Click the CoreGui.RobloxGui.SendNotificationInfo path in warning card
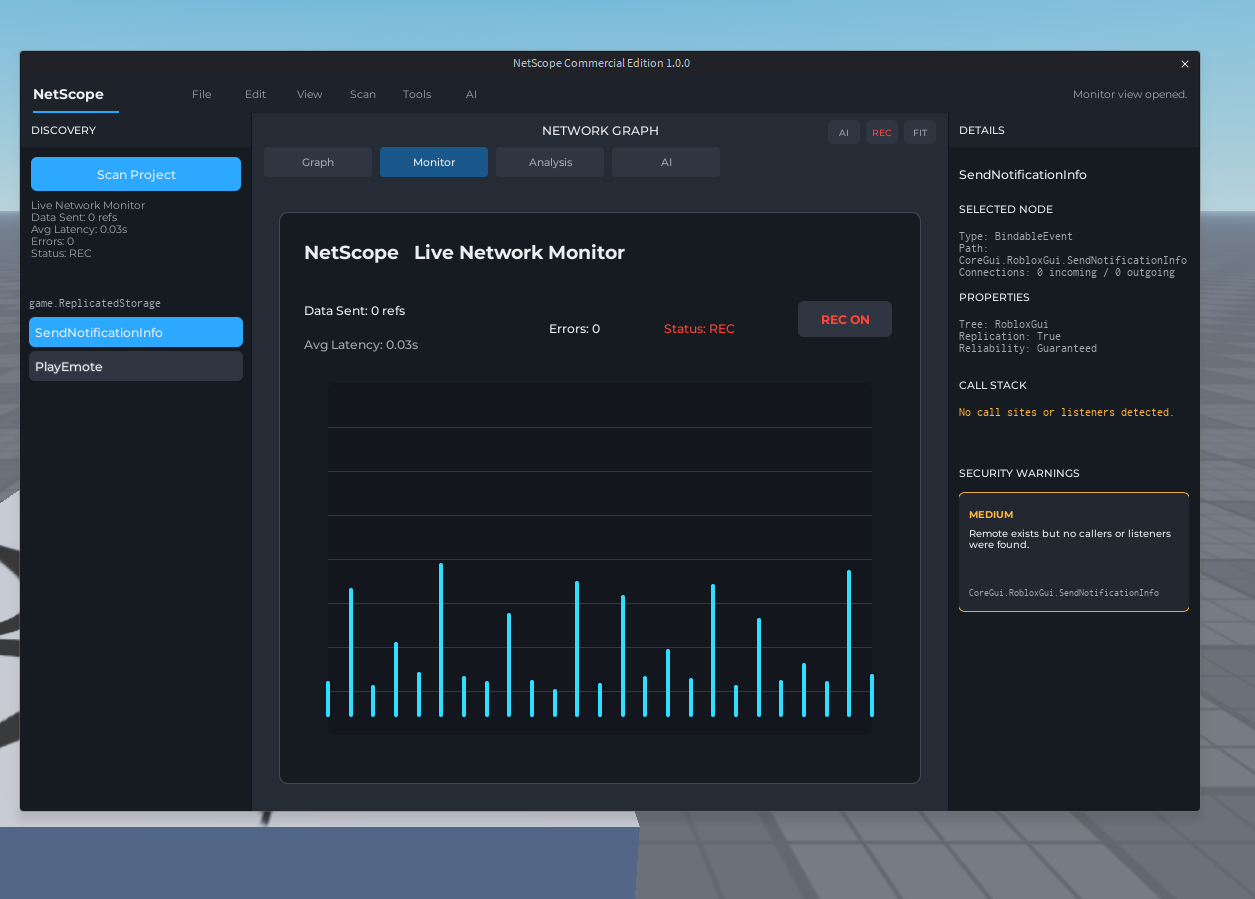This screenshot has width=1255, height=899. pyautogui.click(x=1064, y=593)
